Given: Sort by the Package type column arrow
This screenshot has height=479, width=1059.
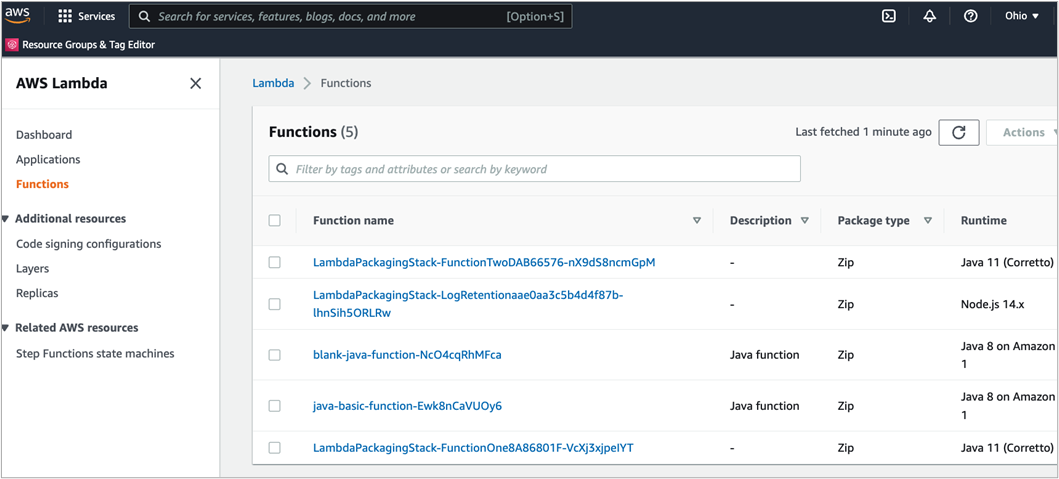Looking at the screenshot, I should pos(928,221).
